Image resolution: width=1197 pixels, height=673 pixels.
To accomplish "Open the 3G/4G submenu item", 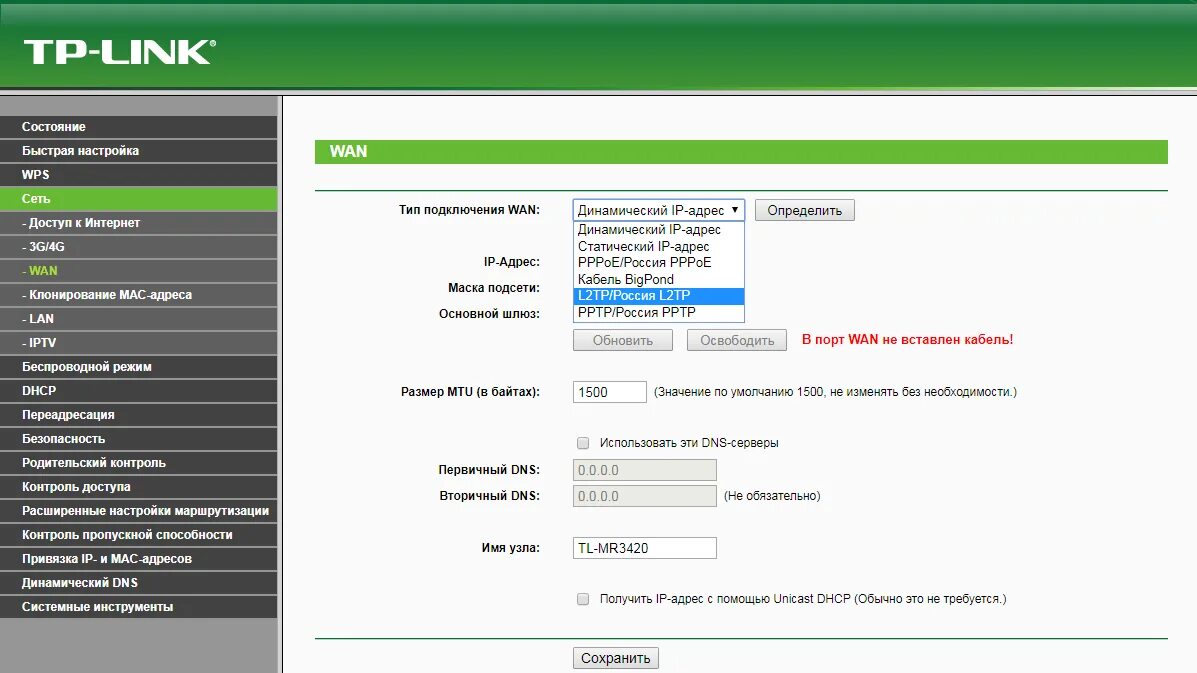I will click(x=138, y=246).
